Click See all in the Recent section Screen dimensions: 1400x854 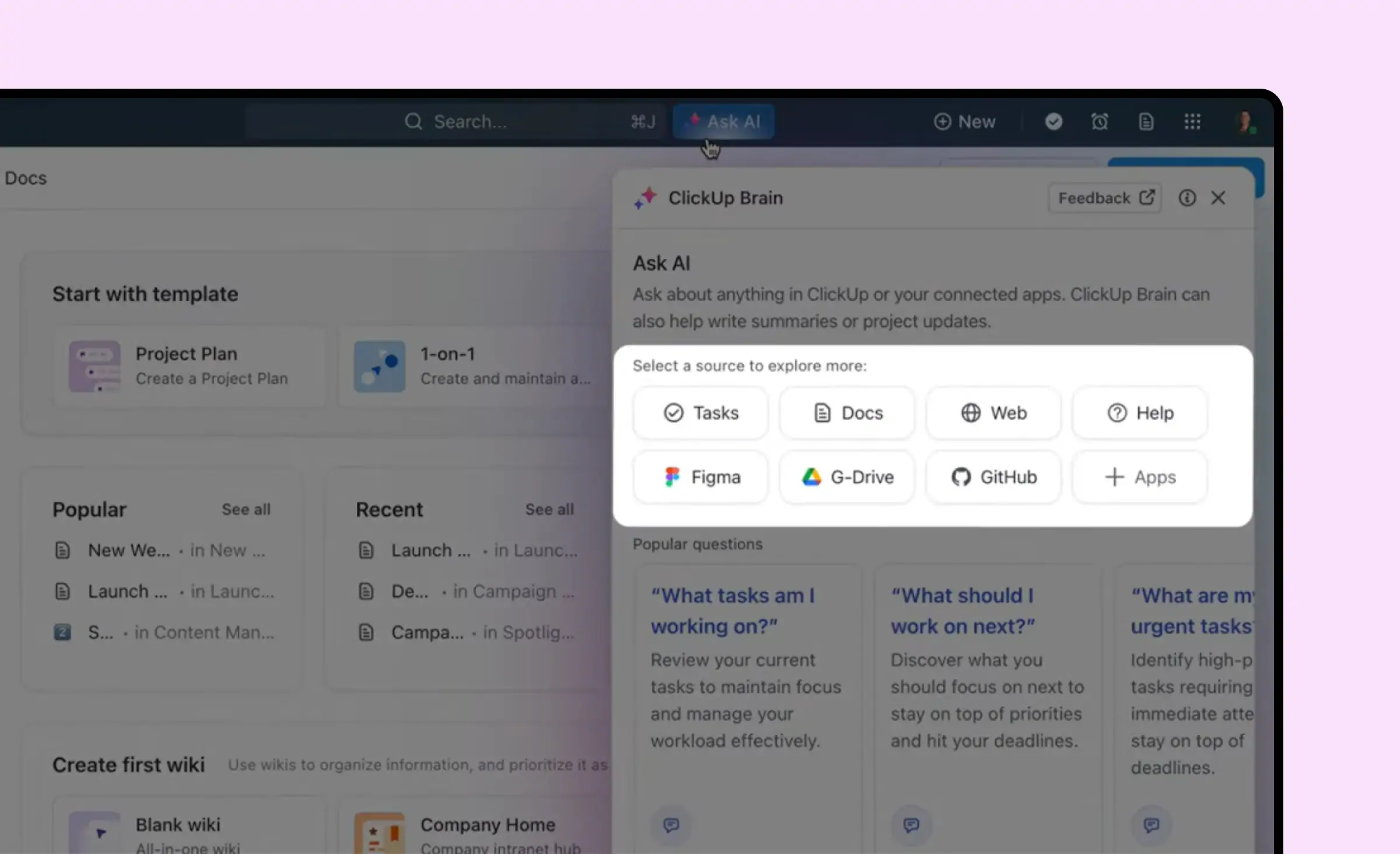[549, 509]
